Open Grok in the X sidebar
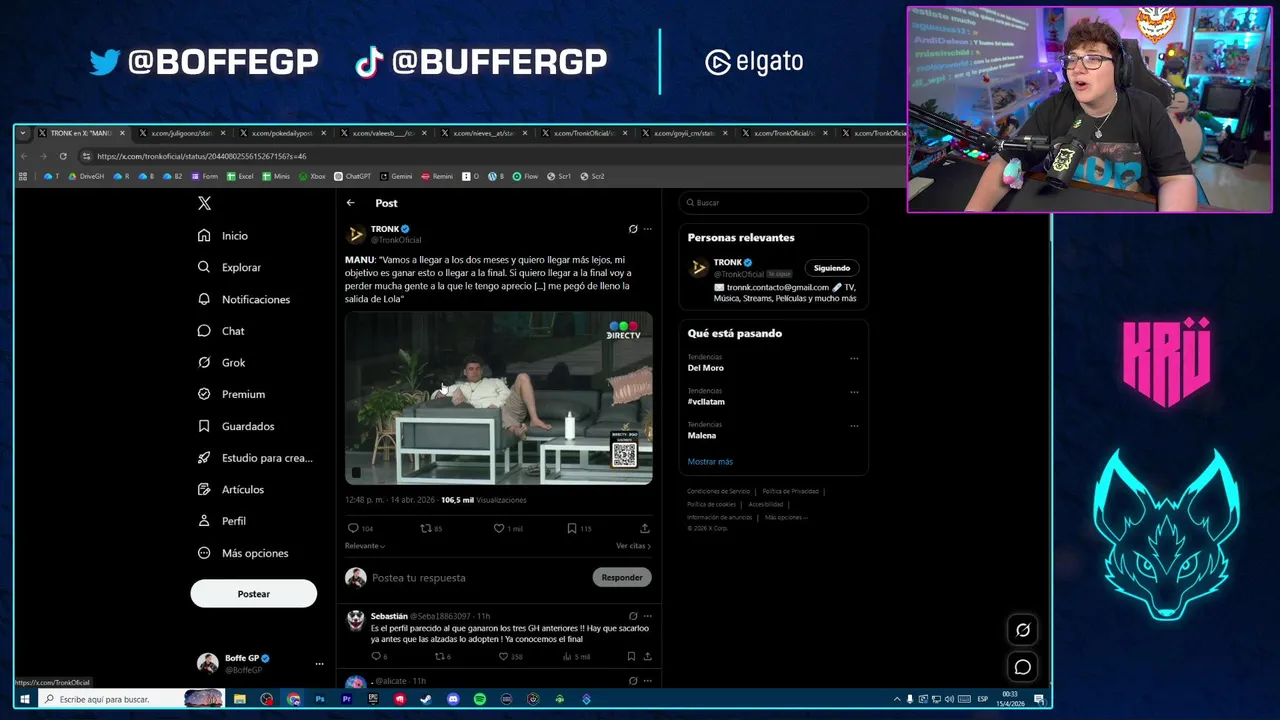The image size is (1280, 720). click(x=222, y=363)
